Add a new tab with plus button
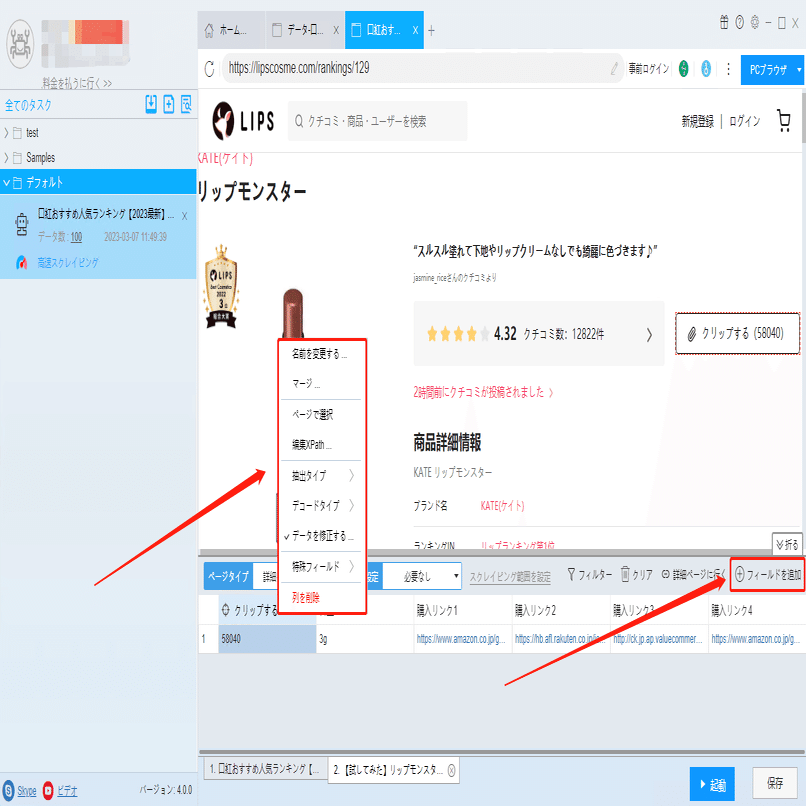 [x=431, y=31]
